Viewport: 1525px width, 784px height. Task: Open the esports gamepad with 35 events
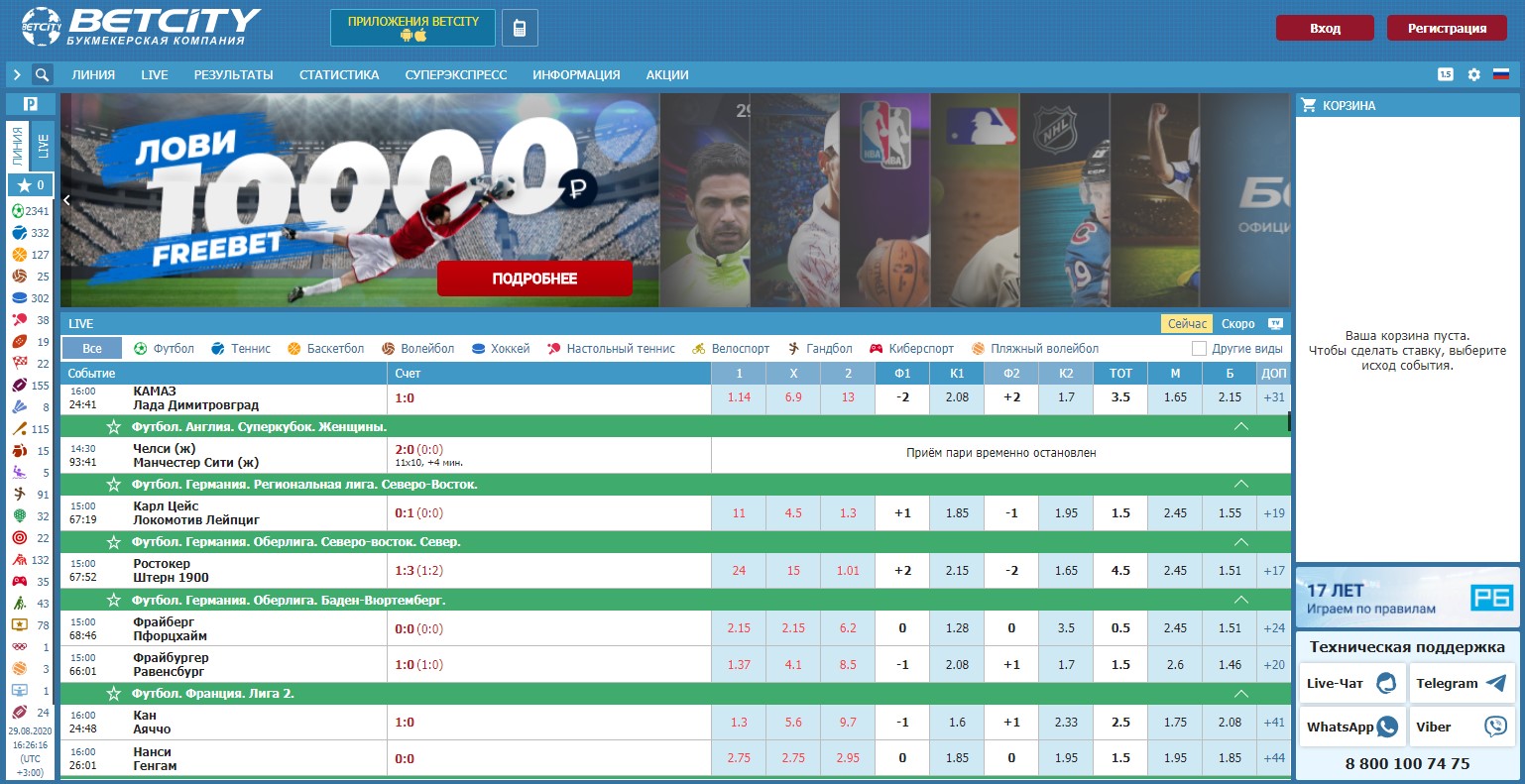[x=30, y=582]
